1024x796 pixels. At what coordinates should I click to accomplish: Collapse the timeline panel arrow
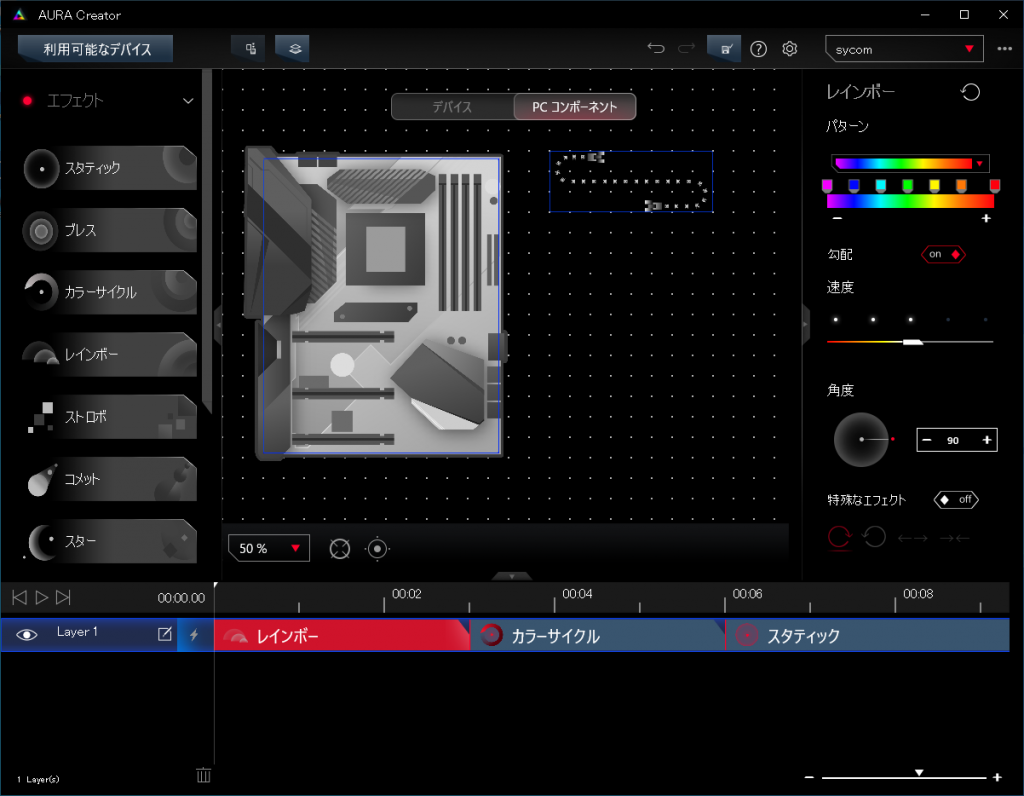tap(511, 577)
